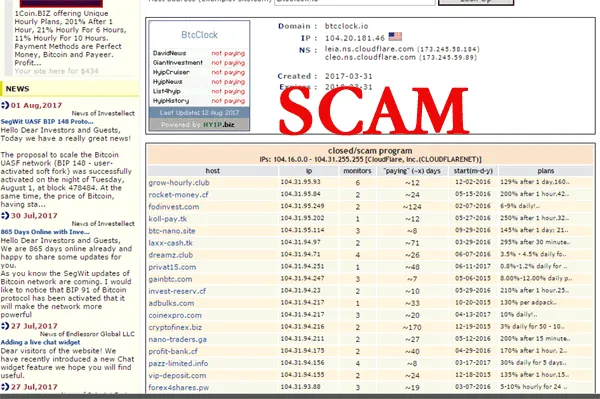This screenshot has width=600, height=399.
Task: Open the 865 Days Online with Inve... news link
Action: [x=45, y=232]
